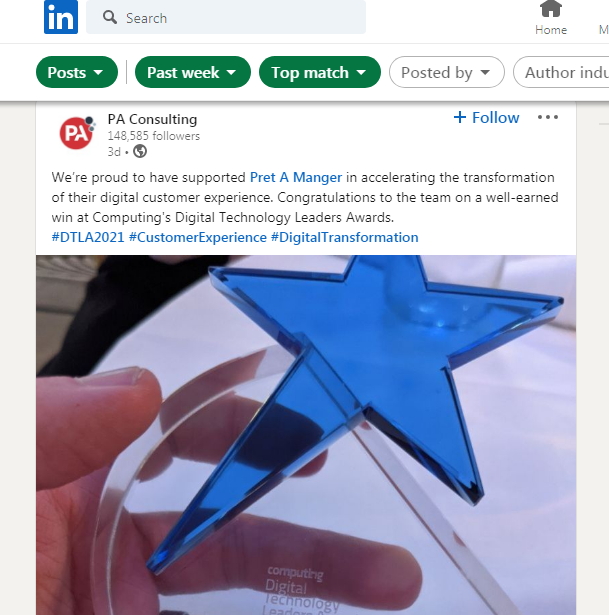Open the Pret A Manger mention link
The height and width of the screenshot is (615, 609).
(296, 177)
